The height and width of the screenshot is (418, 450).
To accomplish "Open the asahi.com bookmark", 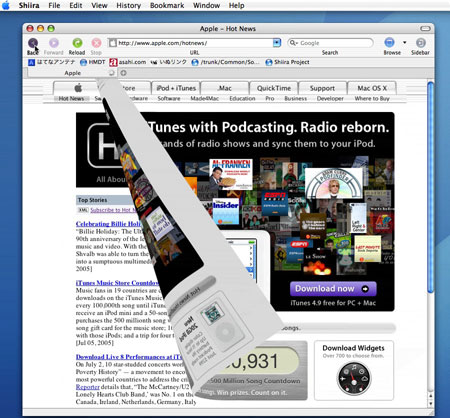I will coord(128,62).
